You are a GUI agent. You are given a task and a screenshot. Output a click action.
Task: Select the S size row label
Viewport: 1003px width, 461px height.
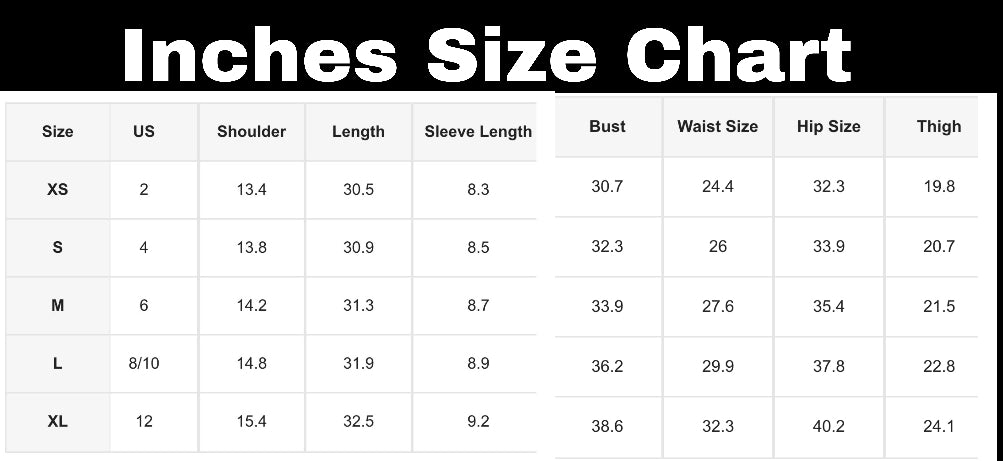tap(58, 248)
